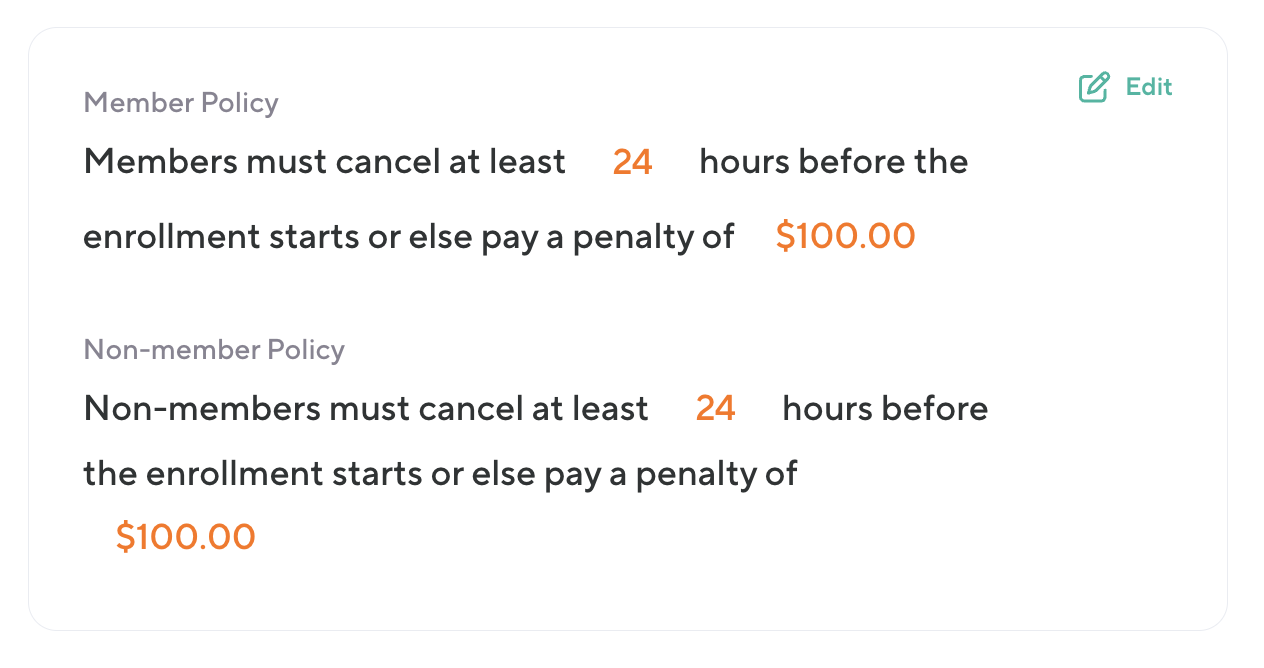Click the non-member penalty amount $100.00
Viewport: 1264px width, 668px height.
pyautogui.click(x=185, y=537)
